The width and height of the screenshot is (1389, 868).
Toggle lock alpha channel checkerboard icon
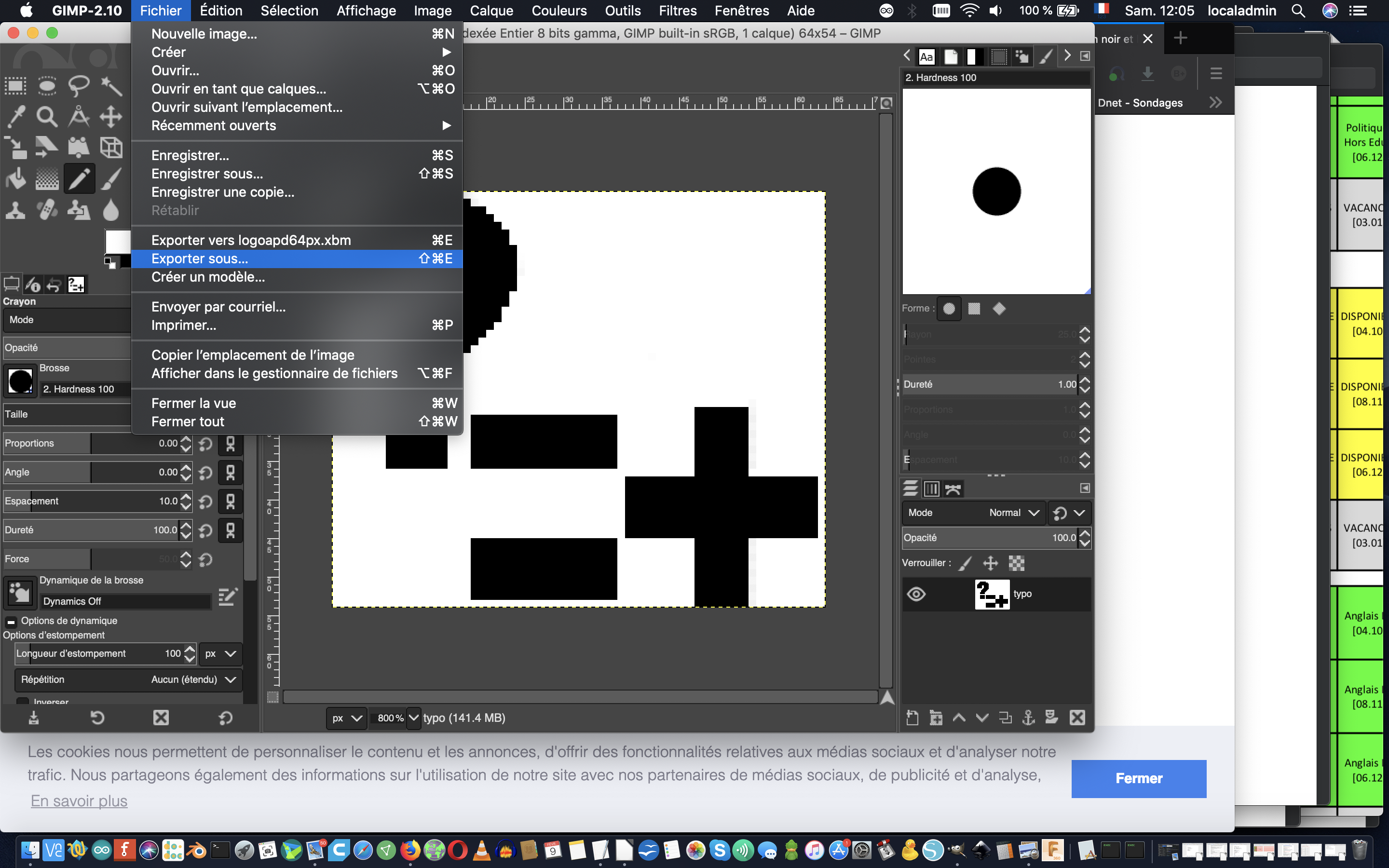click(1017, 563)
